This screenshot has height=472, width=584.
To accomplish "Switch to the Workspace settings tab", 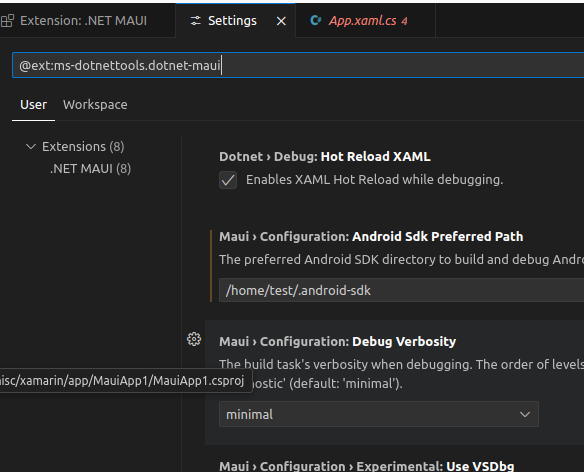I will [95, 105].
